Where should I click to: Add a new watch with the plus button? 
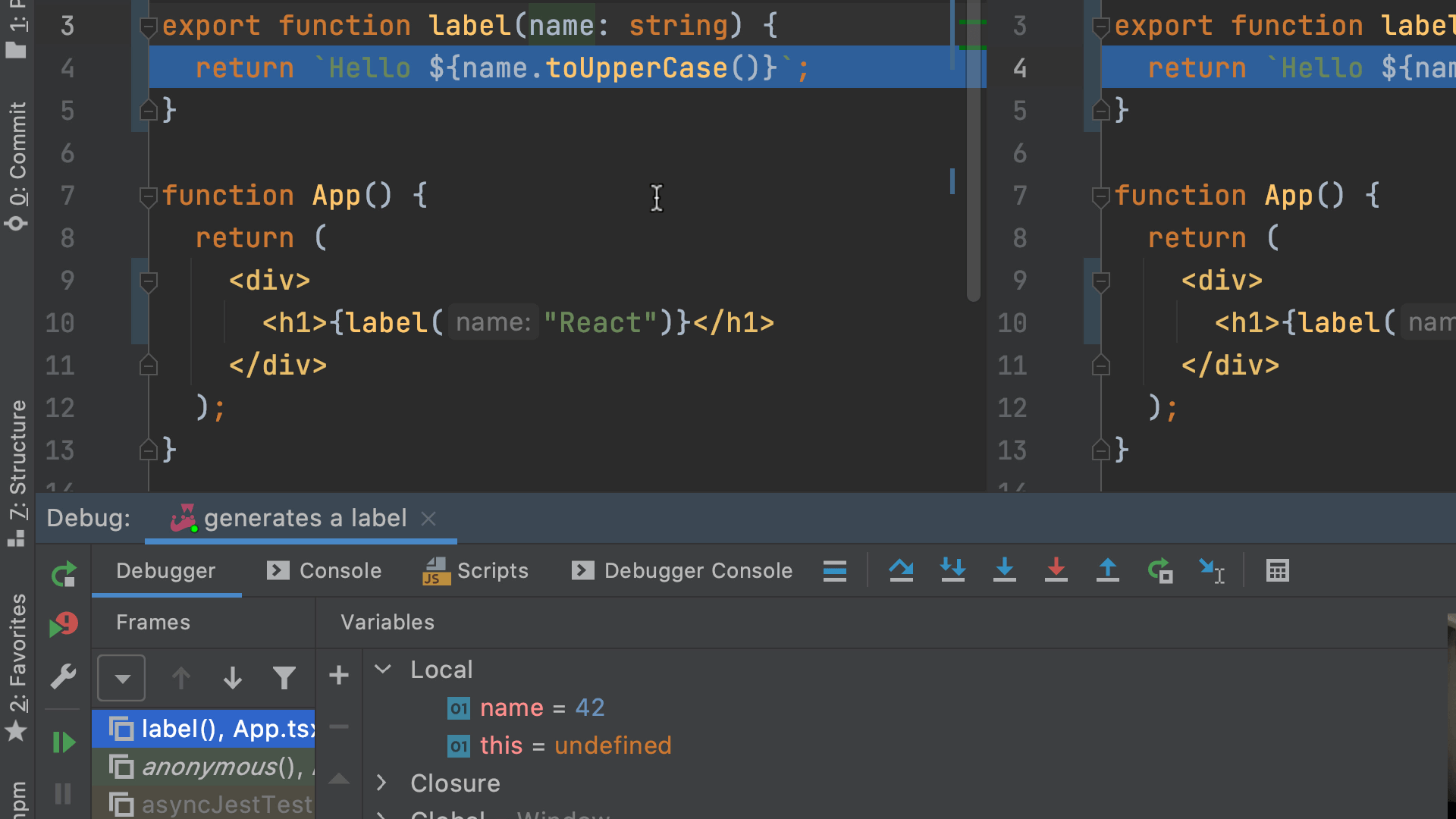(339, 674)
